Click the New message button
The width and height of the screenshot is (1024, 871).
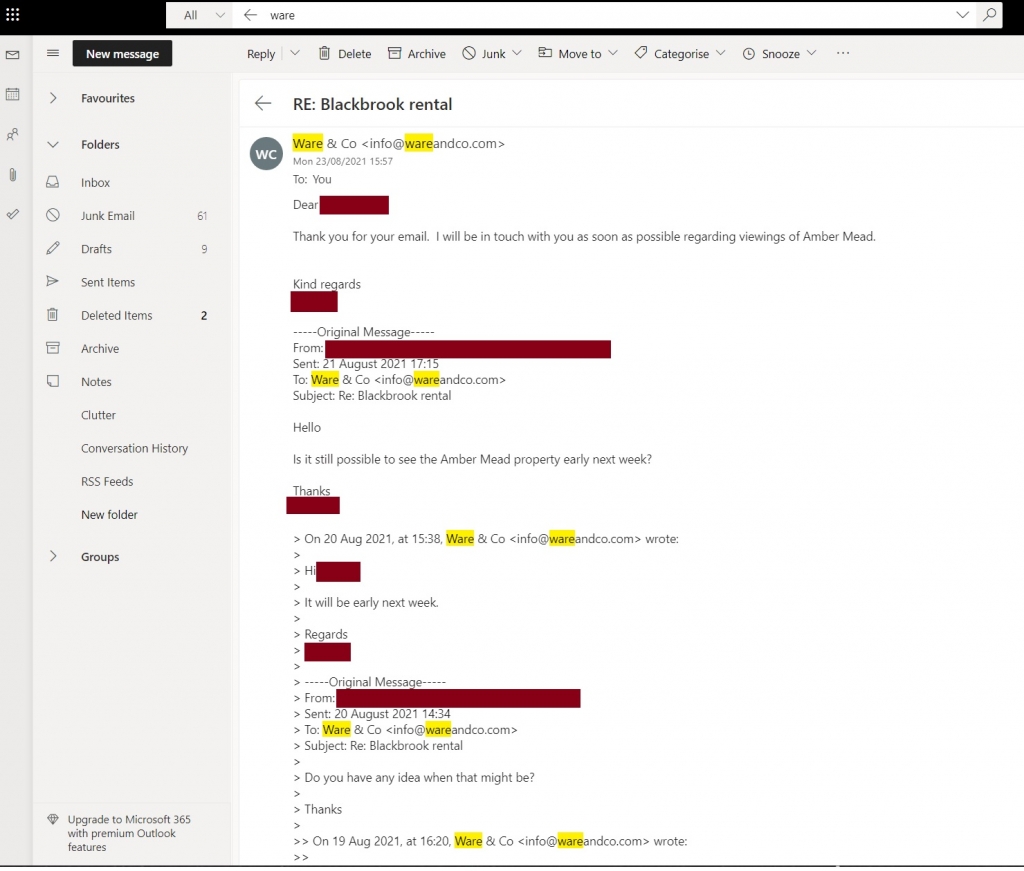[x=122, y=54]
